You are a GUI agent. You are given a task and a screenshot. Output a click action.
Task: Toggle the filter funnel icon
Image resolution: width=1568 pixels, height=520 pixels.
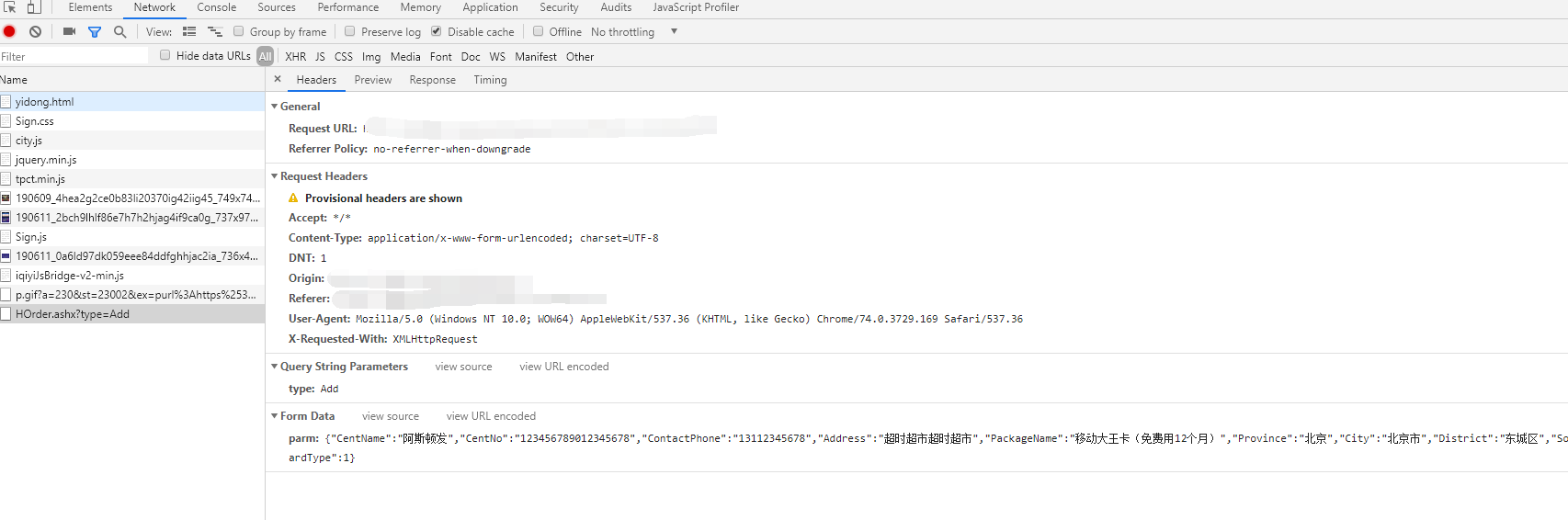click(94, 31)
